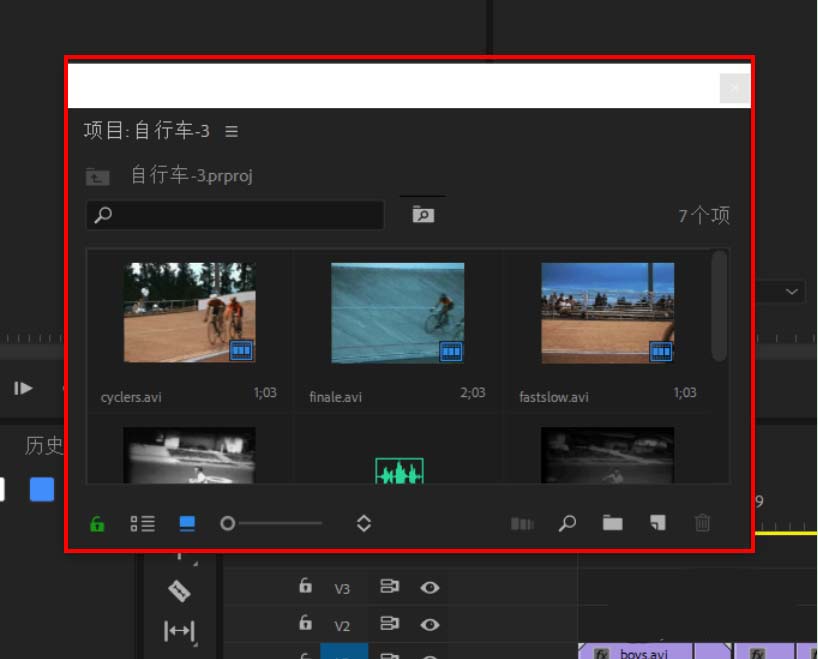The image size is (818, 659).
Task: Open the sort icons dropdown
Action: [x=364, y=523]
